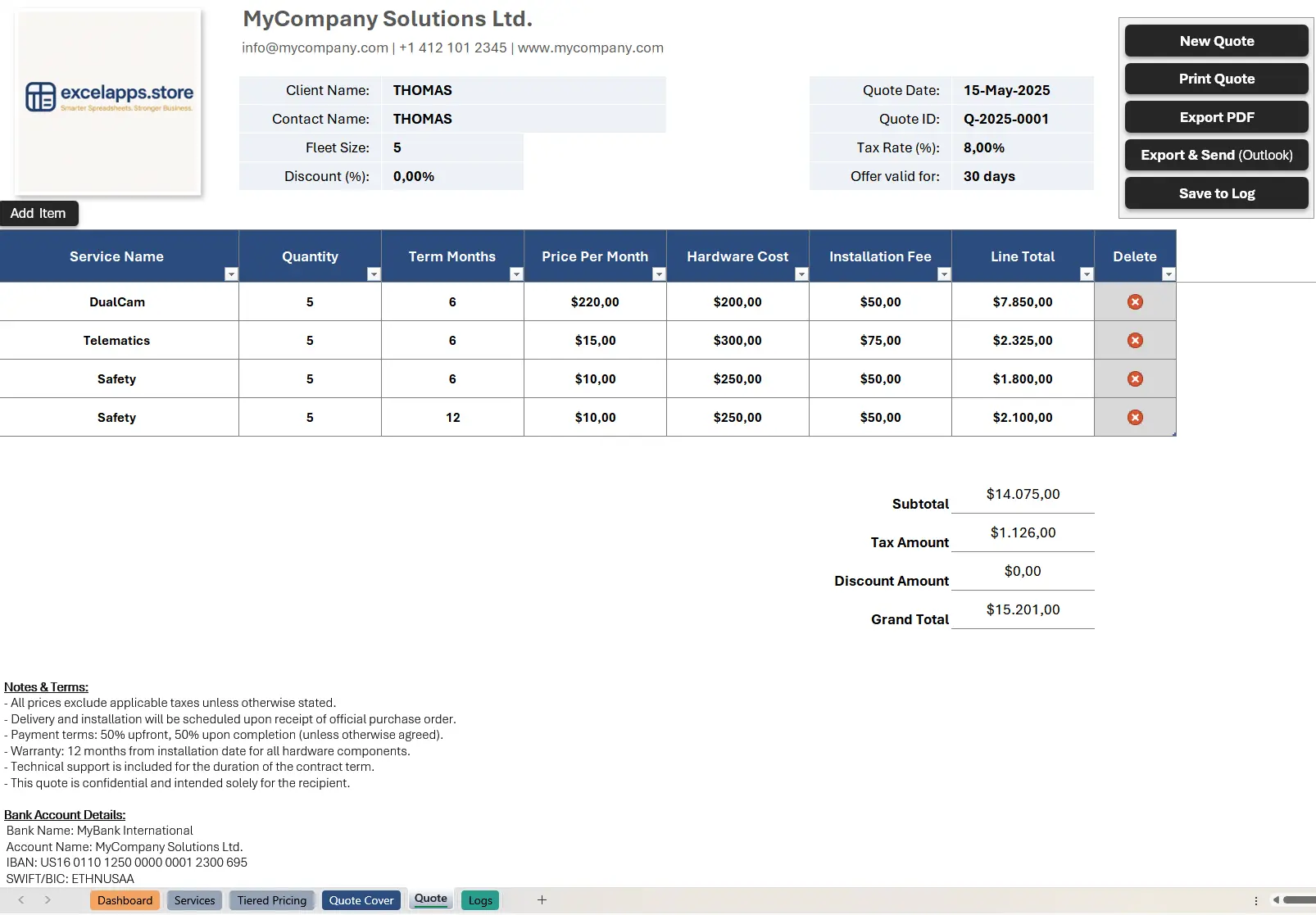This screenshot has width=1316, height=915.
Task: Click the Print Quote button
Action: pyautogui.click(x=1216, y=79)
